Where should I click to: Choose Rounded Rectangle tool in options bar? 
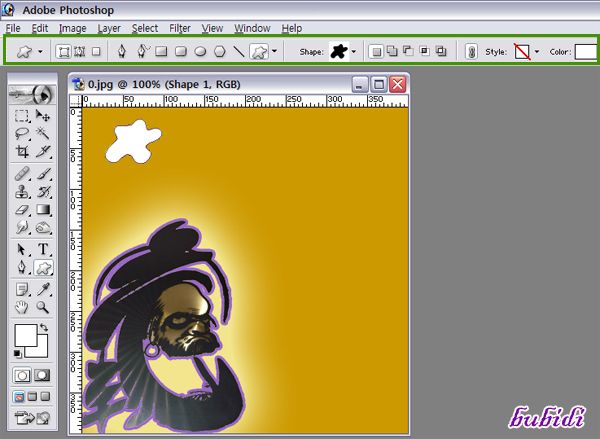click(x=181, y=51)
